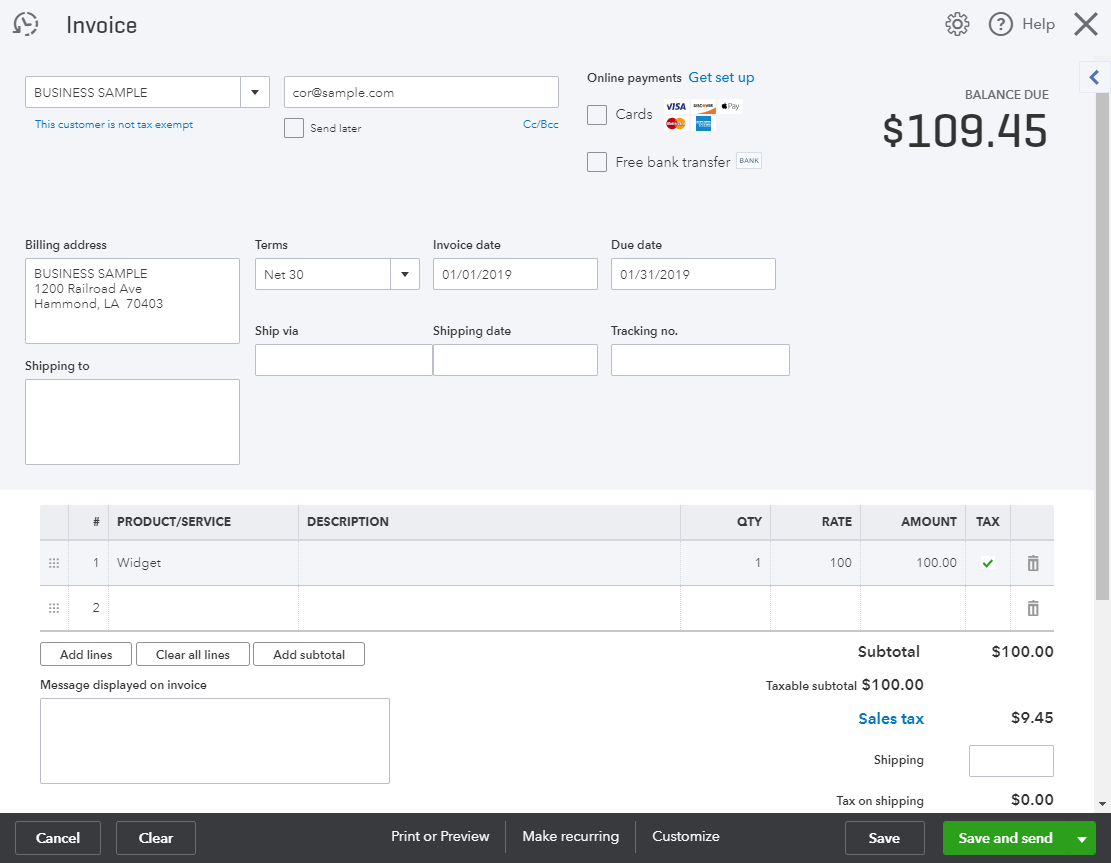Viewport: 1111px width, 863px height.
Task: Check the Cards payment option
Action: click(x=597, y=114)
